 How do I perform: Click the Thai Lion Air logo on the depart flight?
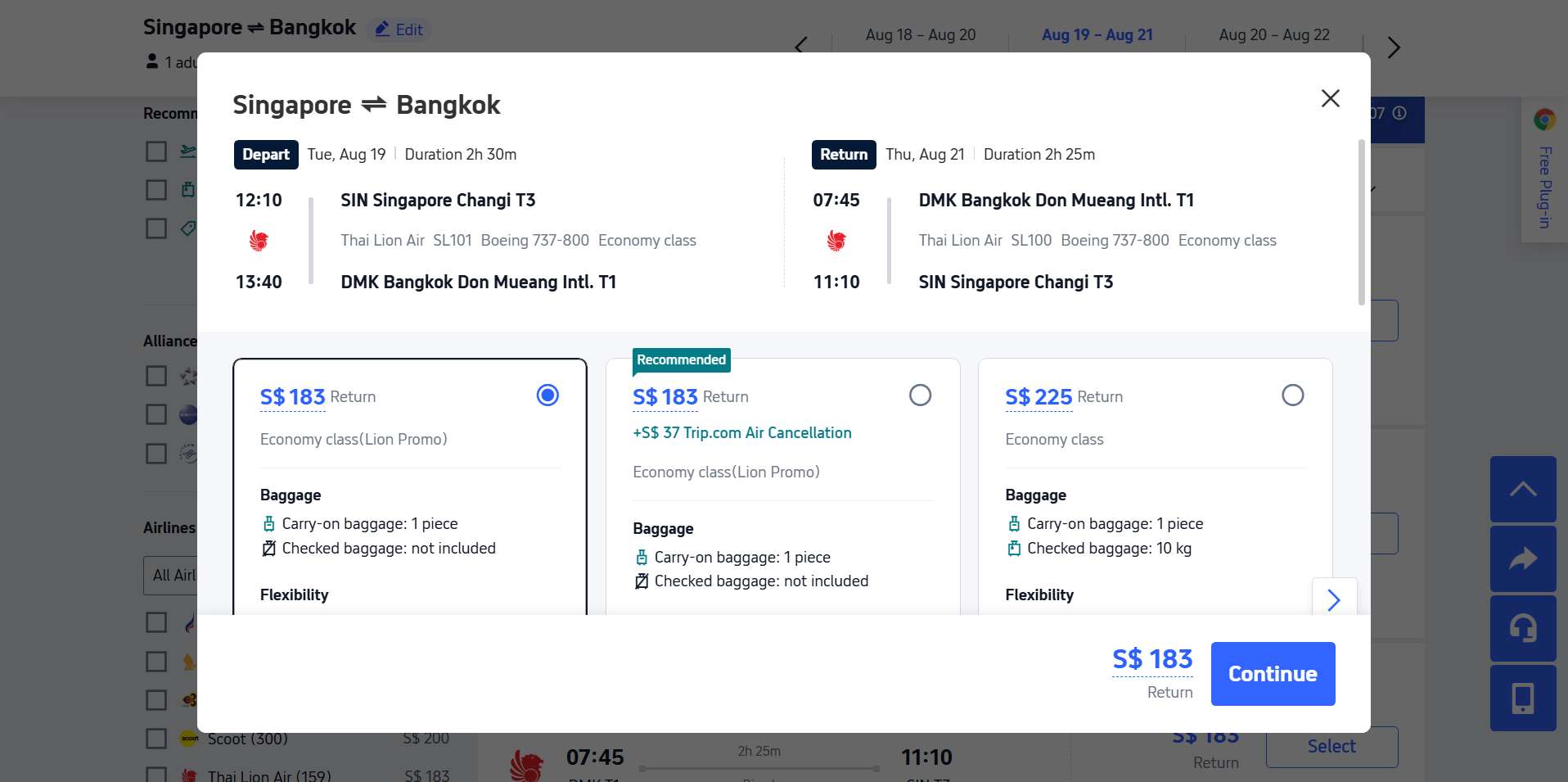260,240
